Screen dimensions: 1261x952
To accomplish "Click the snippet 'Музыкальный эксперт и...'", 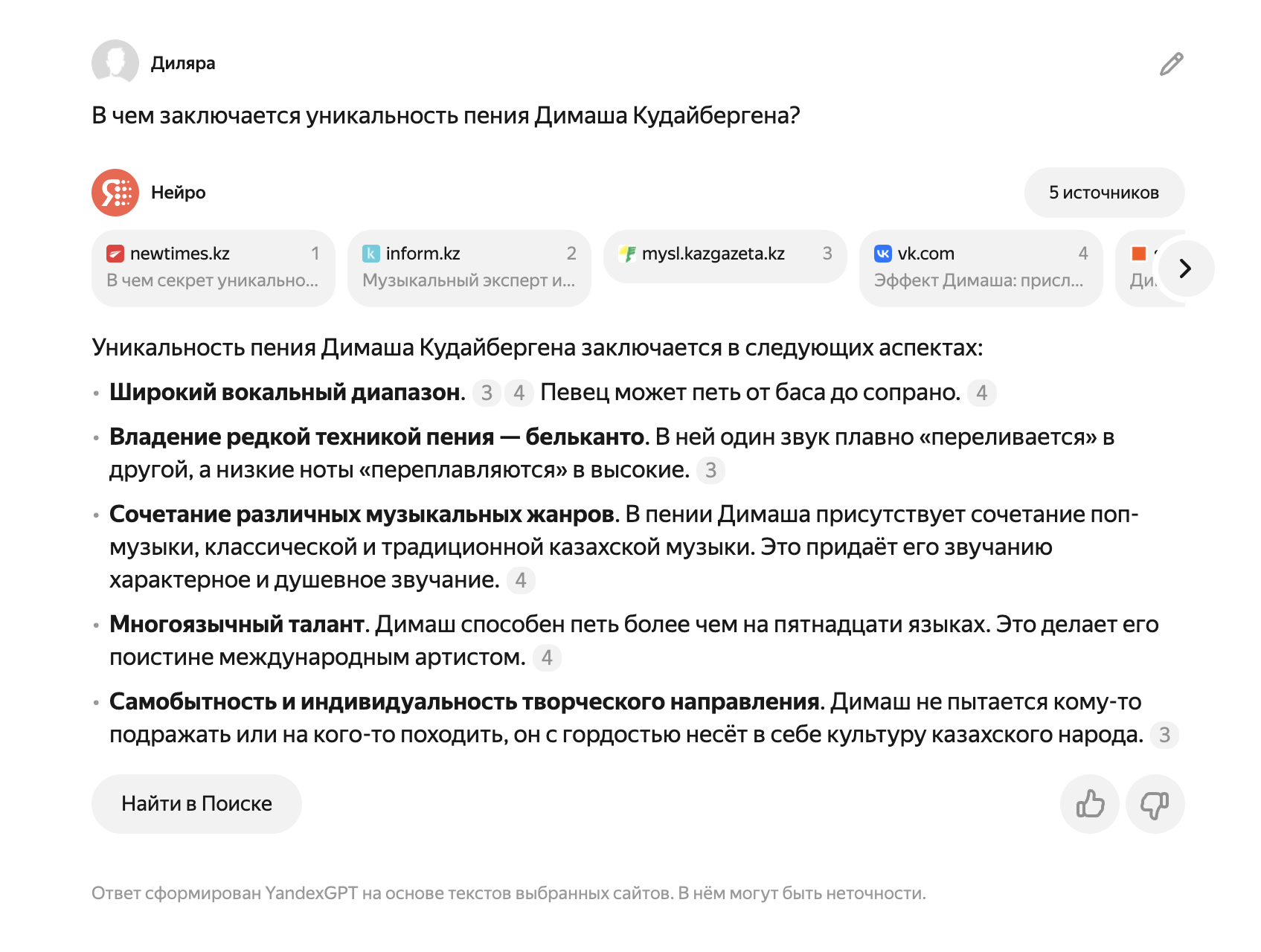I will (x=469, y=280).
